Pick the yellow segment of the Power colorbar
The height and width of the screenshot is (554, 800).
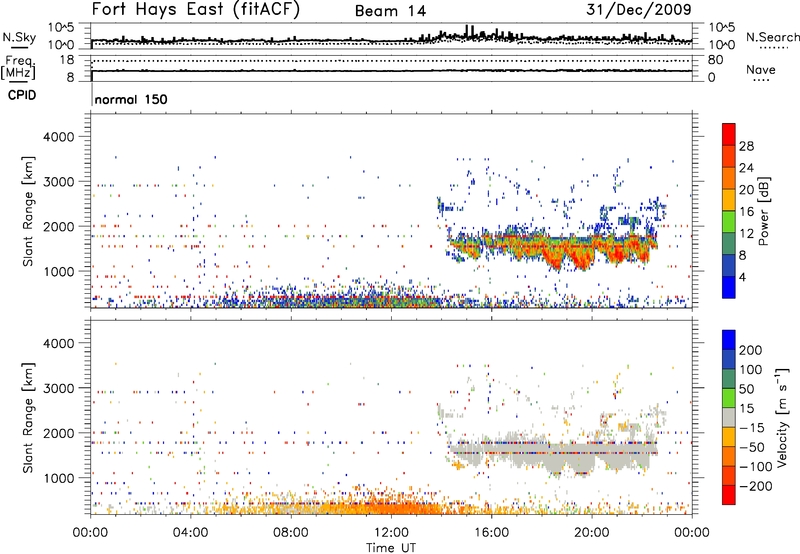tap(729, 200)
